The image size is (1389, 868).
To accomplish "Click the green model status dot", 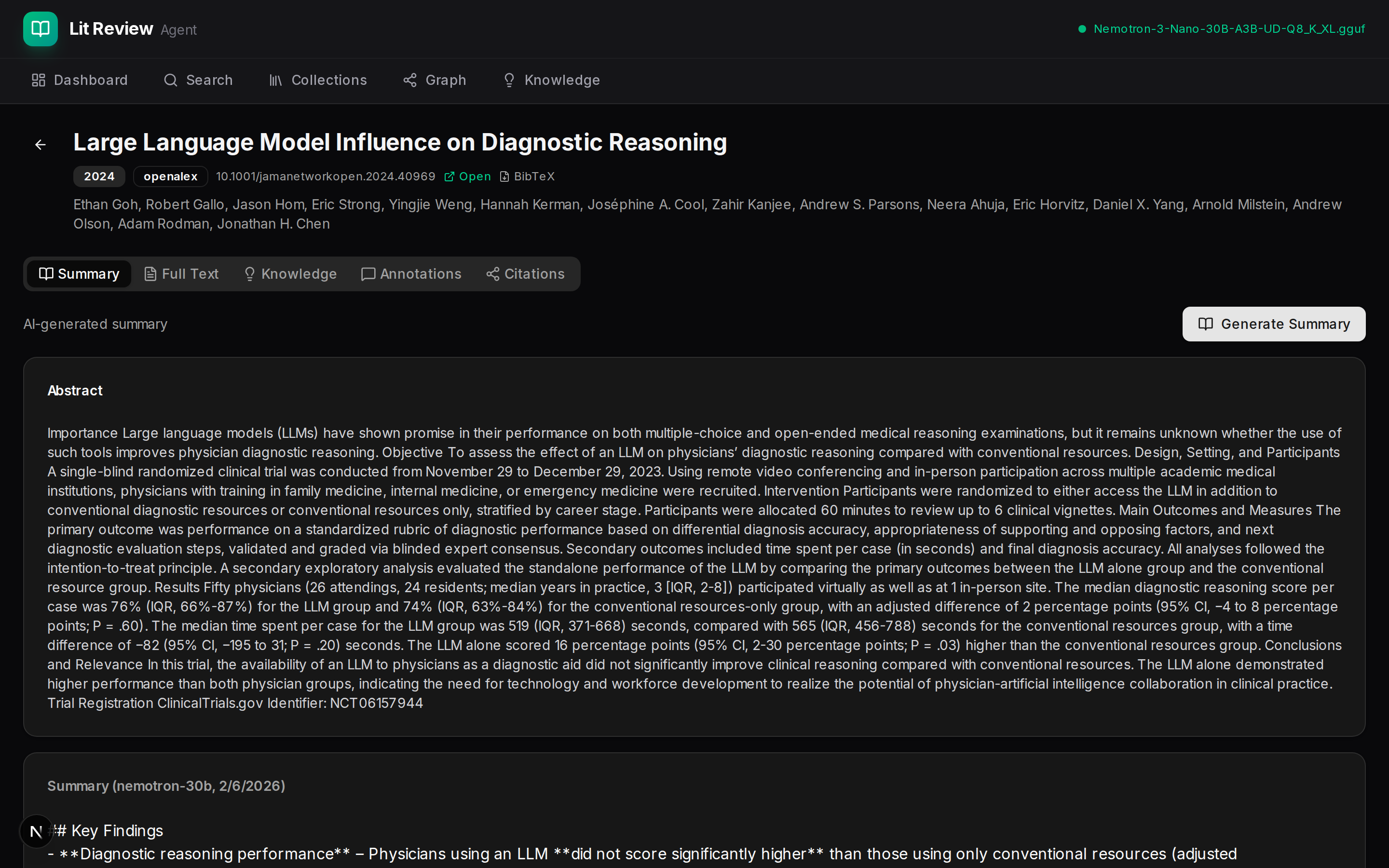I will click(x=1082, y=29).
